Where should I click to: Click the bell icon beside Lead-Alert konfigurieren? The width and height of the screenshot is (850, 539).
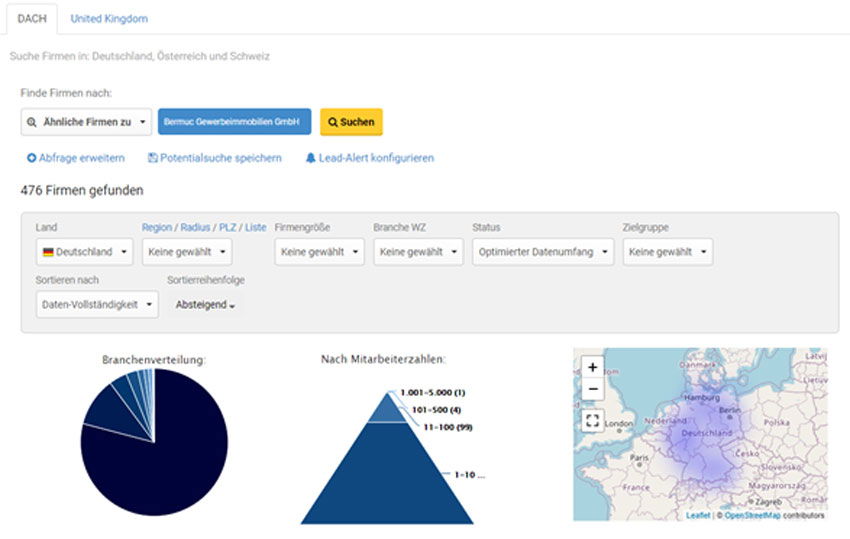(x=311, y=158)
